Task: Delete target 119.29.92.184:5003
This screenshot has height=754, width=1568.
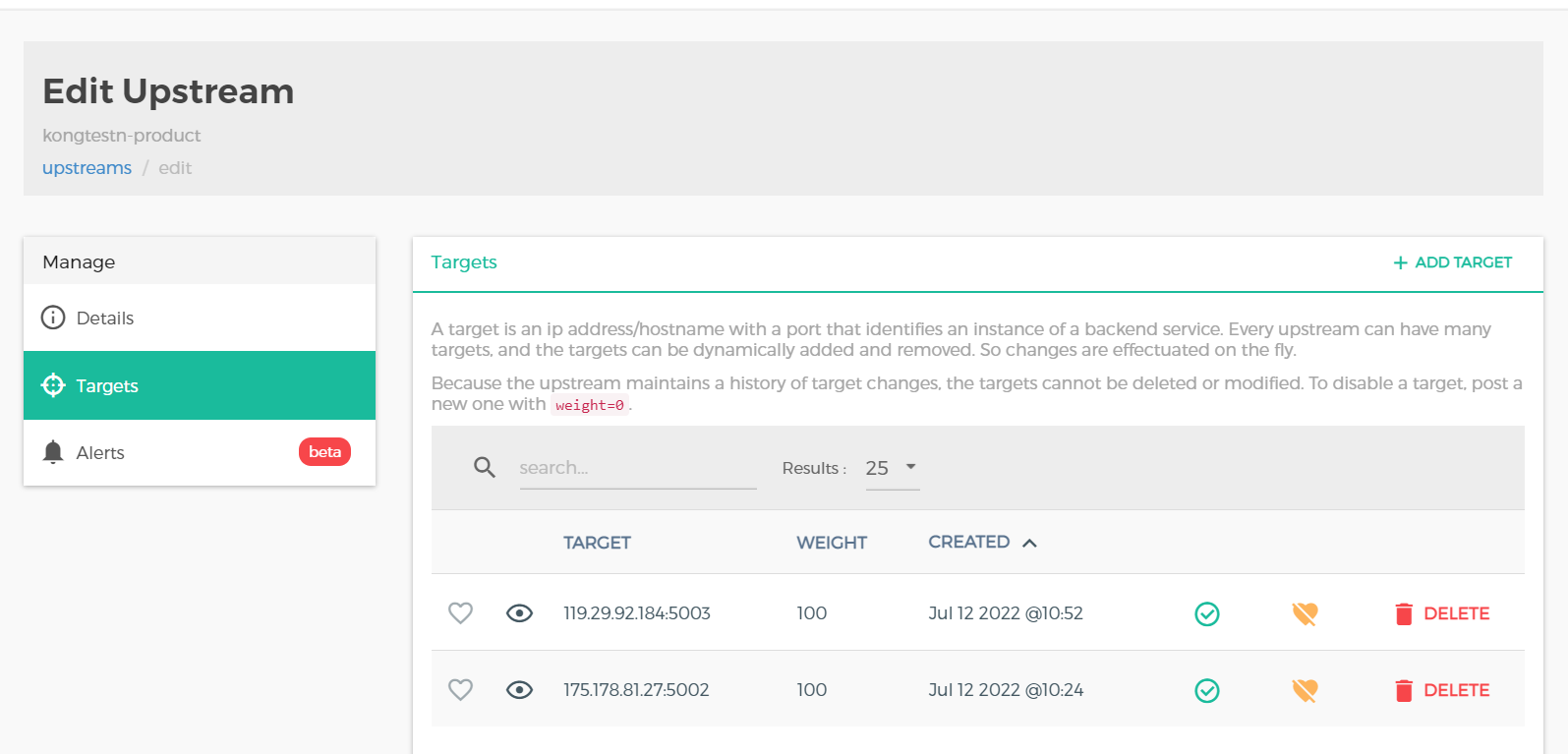Action: tap(1442, 613)
